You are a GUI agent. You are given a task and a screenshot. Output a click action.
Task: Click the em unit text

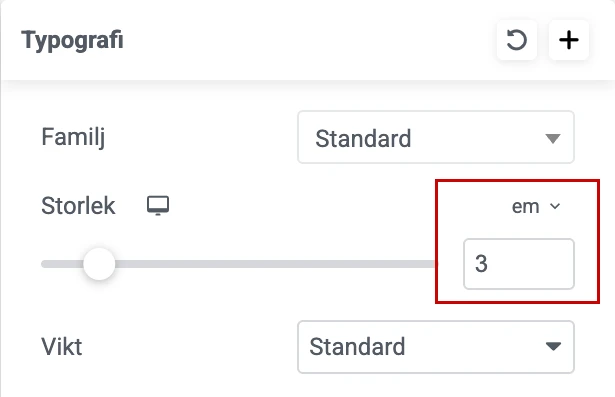(x=526, y=207)
